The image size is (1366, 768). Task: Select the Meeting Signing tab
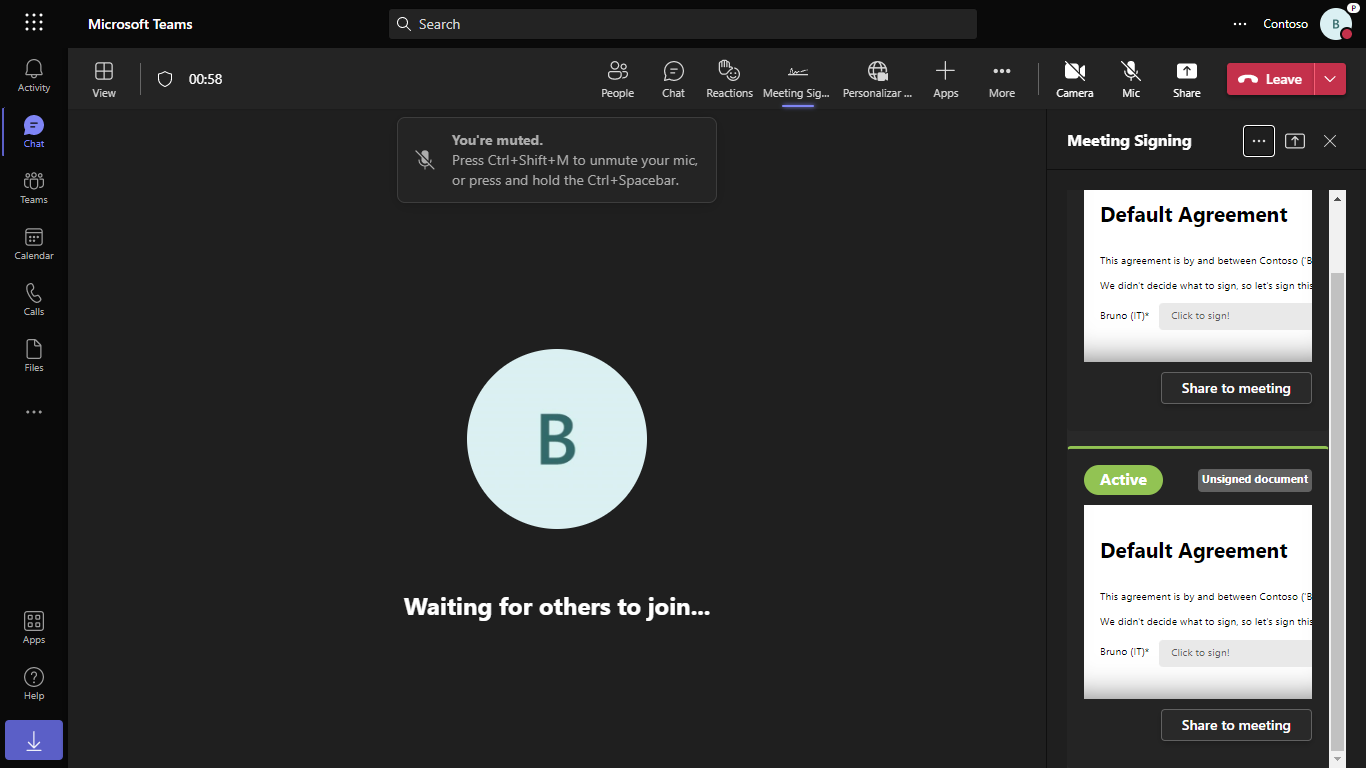[x=797, y=79]
